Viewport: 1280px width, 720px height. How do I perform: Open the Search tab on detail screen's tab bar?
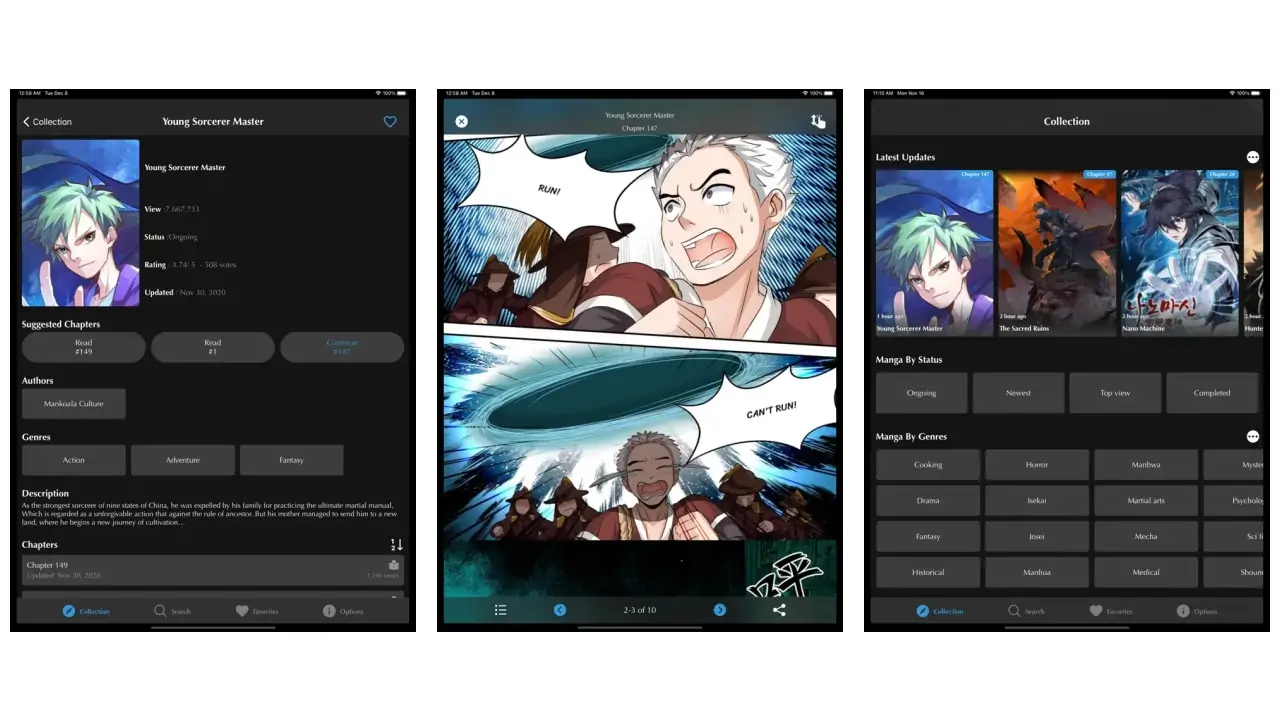[x=172, y=611]
